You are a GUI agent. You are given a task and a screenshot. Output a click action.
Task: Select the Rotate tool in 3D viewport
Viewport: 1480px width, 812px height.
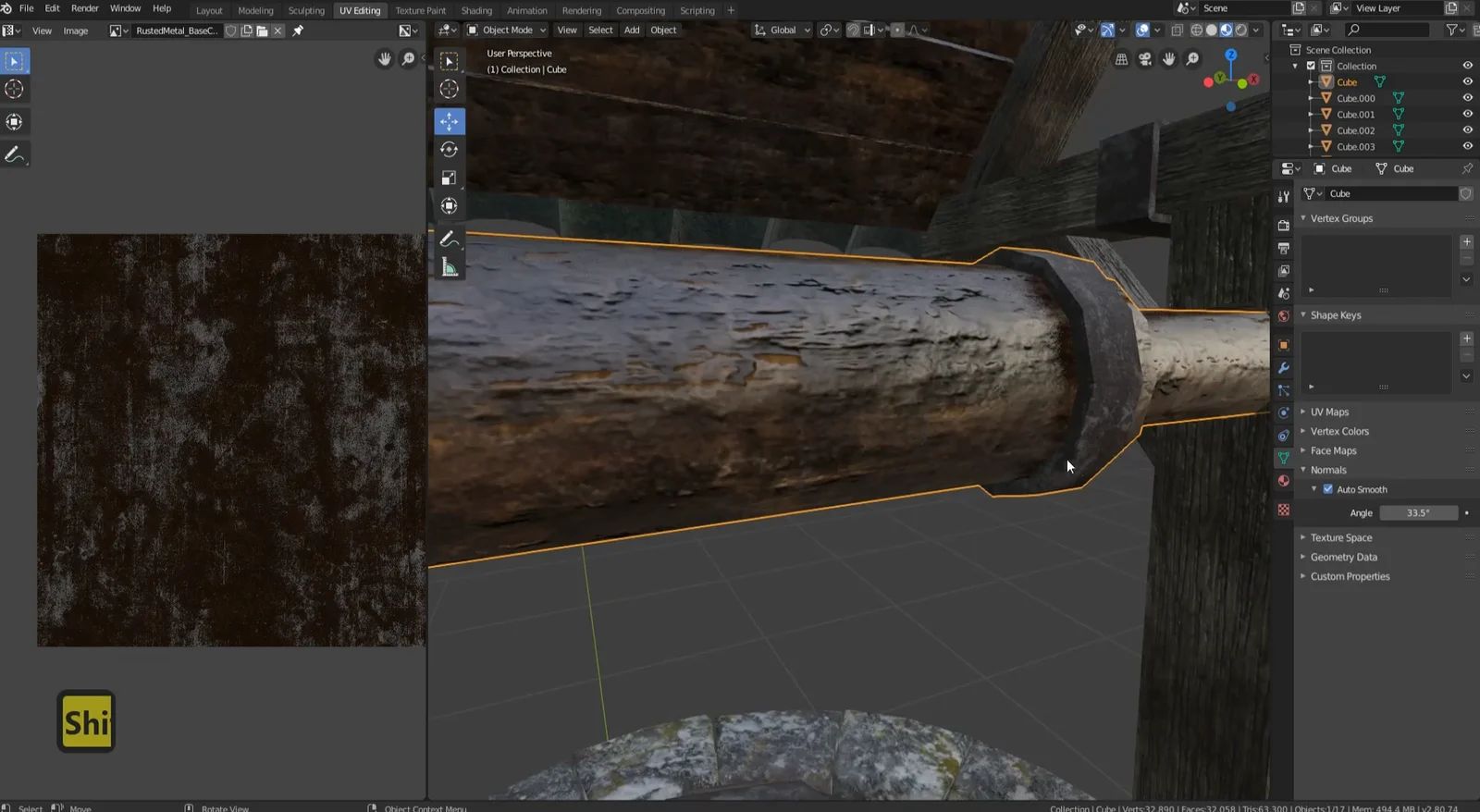point(450,150)
